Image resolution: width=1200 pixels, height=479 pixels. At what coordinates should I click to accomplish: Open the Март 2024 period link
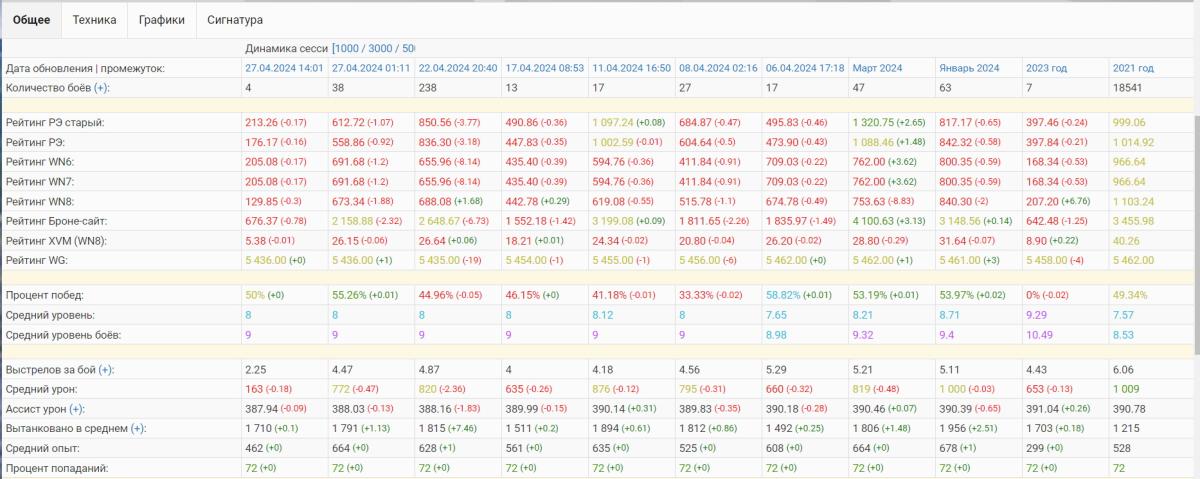[877, 68]
